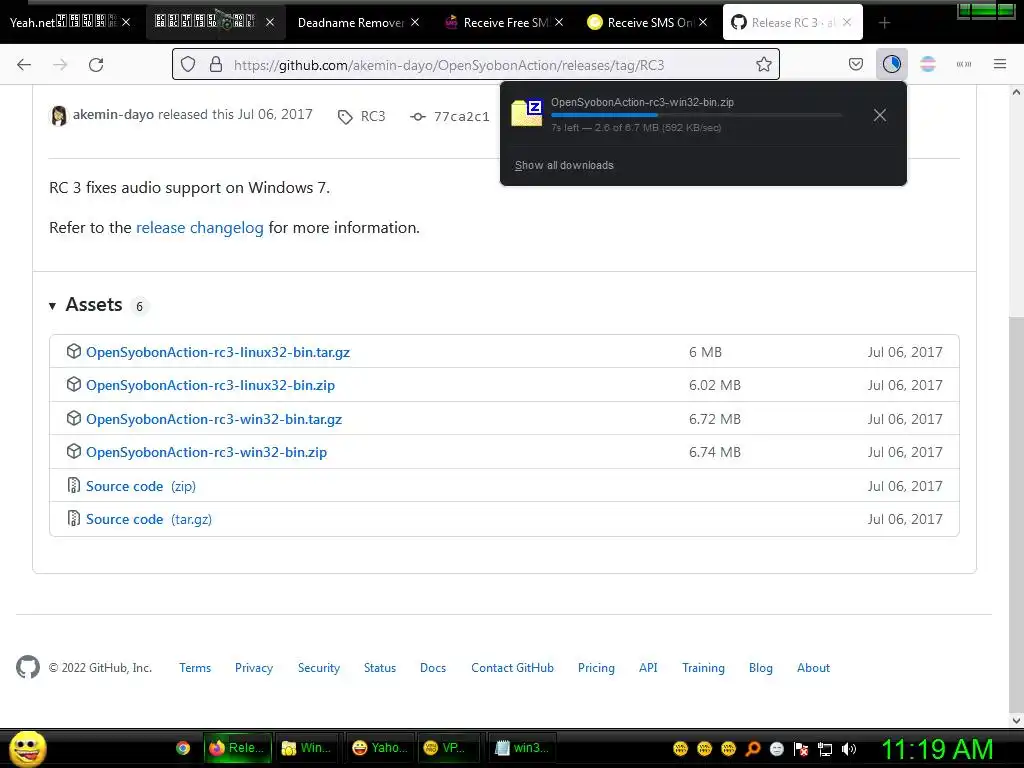Image resolution: width=1024 pixels, height=768 pixels.
Task: Open Terms in the footer
Action: pyautogui.click(x=195, y=667)
